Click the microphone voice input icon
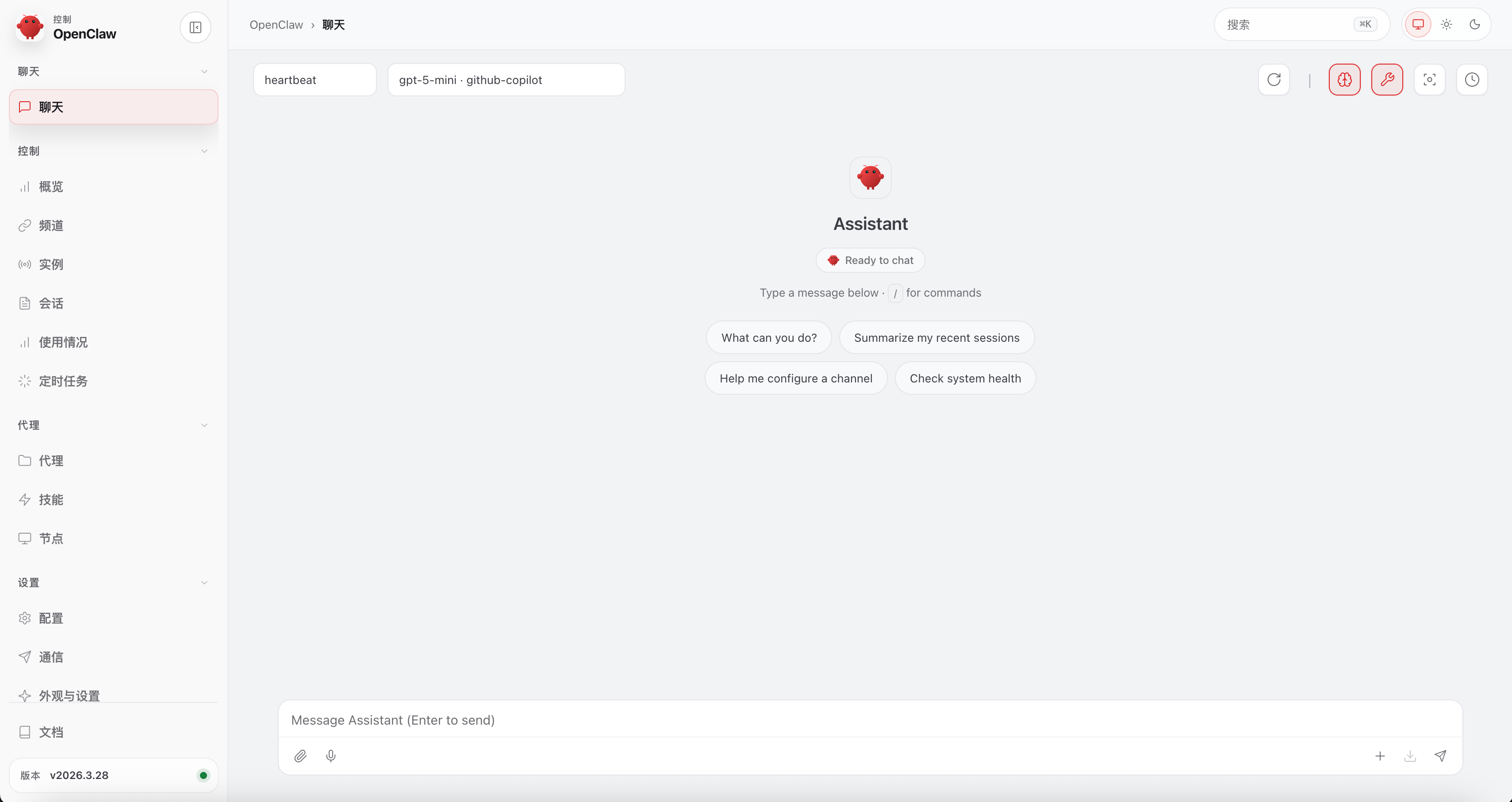The height and width of the screenshot is (802, 1512). click(x=331, y=756)
